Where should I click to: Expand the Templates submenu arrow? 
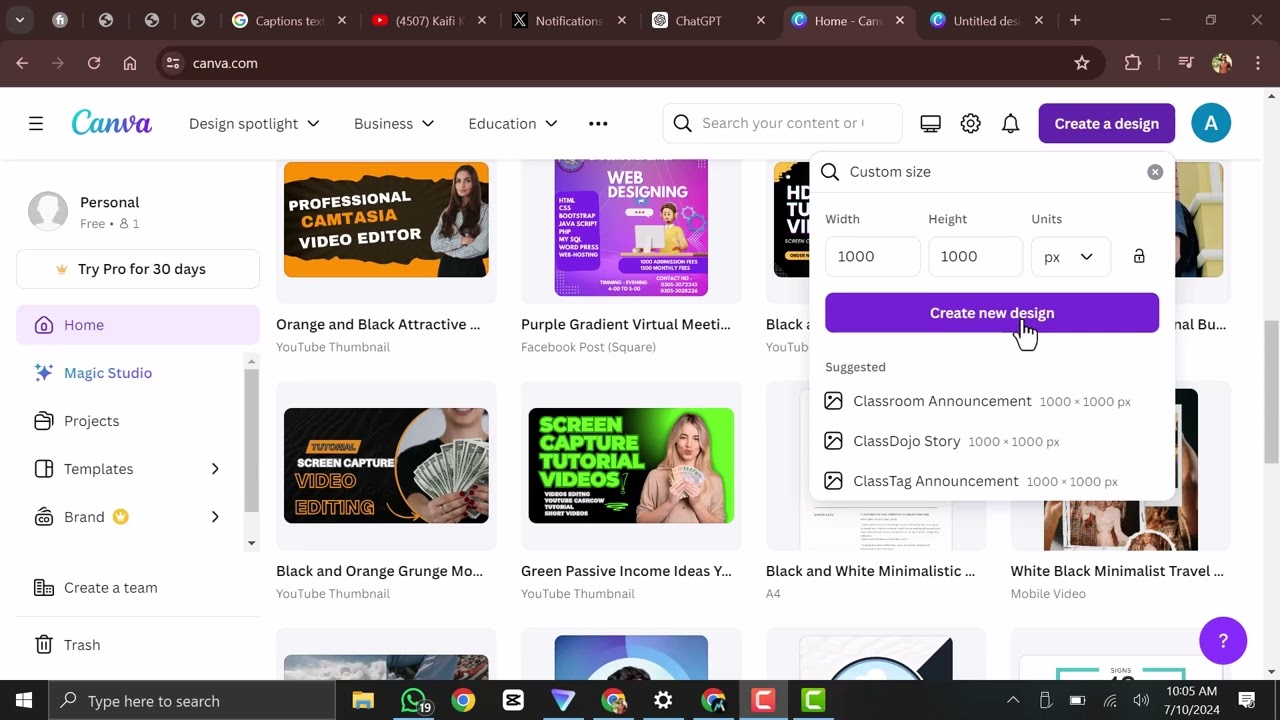[x=215, y=469]
